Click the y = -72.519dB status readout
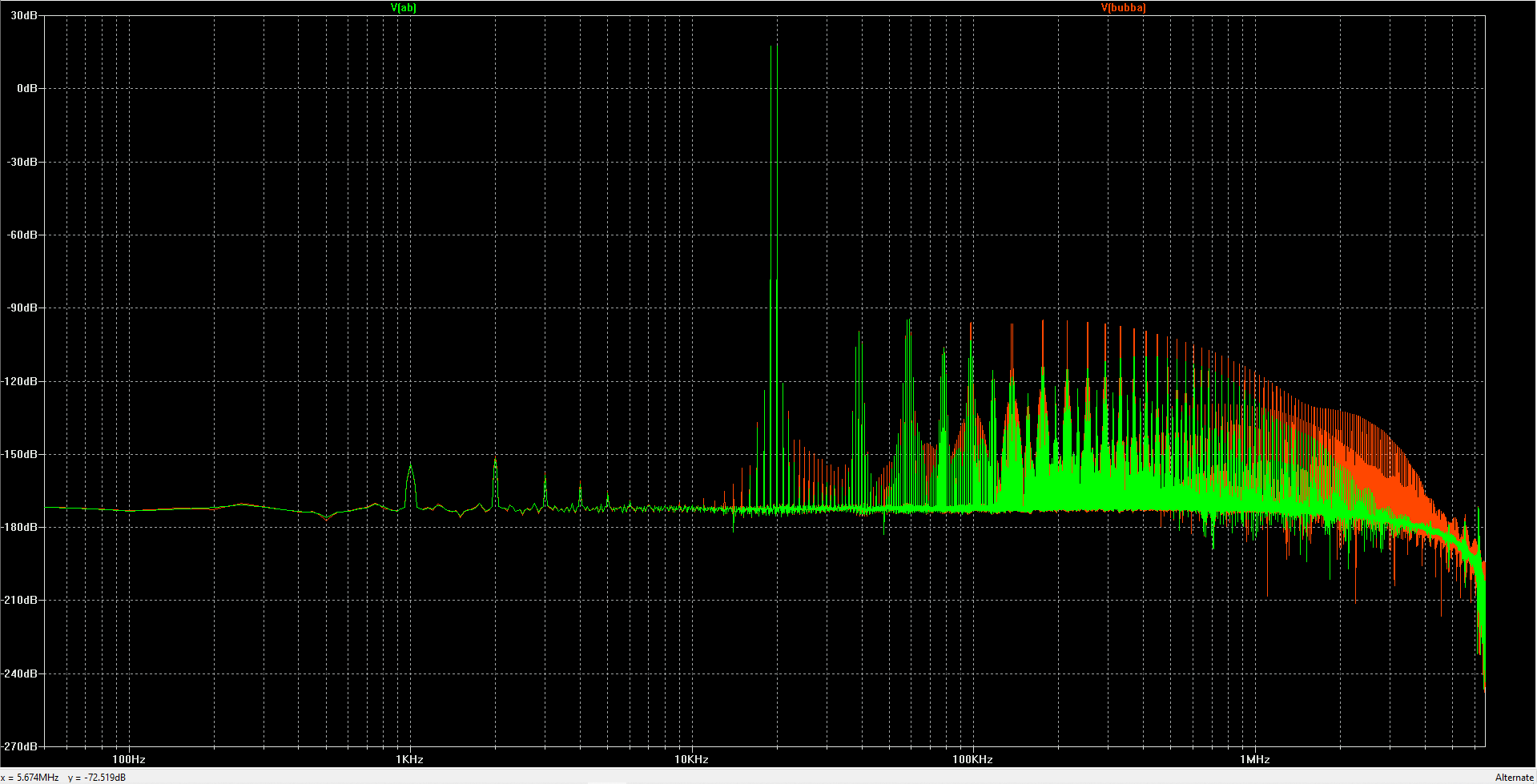 [x=97, y=778]
